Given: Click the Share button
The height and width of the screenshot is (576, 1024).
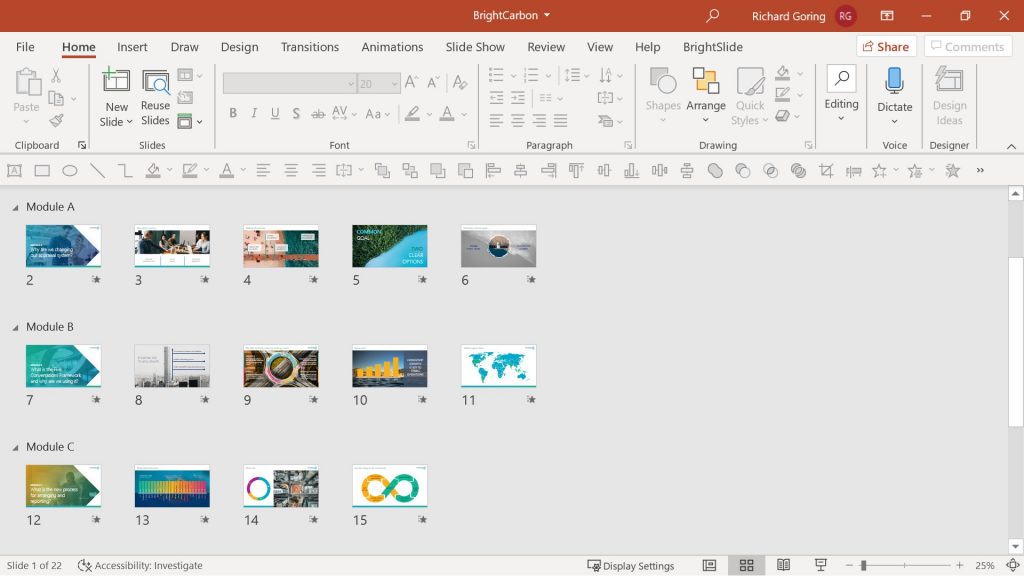Looking at the screenshot, I should [884, 46].
